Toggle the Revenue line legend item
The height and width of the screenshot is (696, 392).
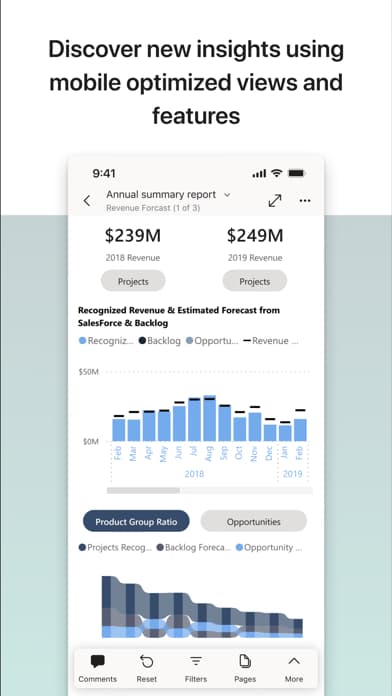coord(271,341)
